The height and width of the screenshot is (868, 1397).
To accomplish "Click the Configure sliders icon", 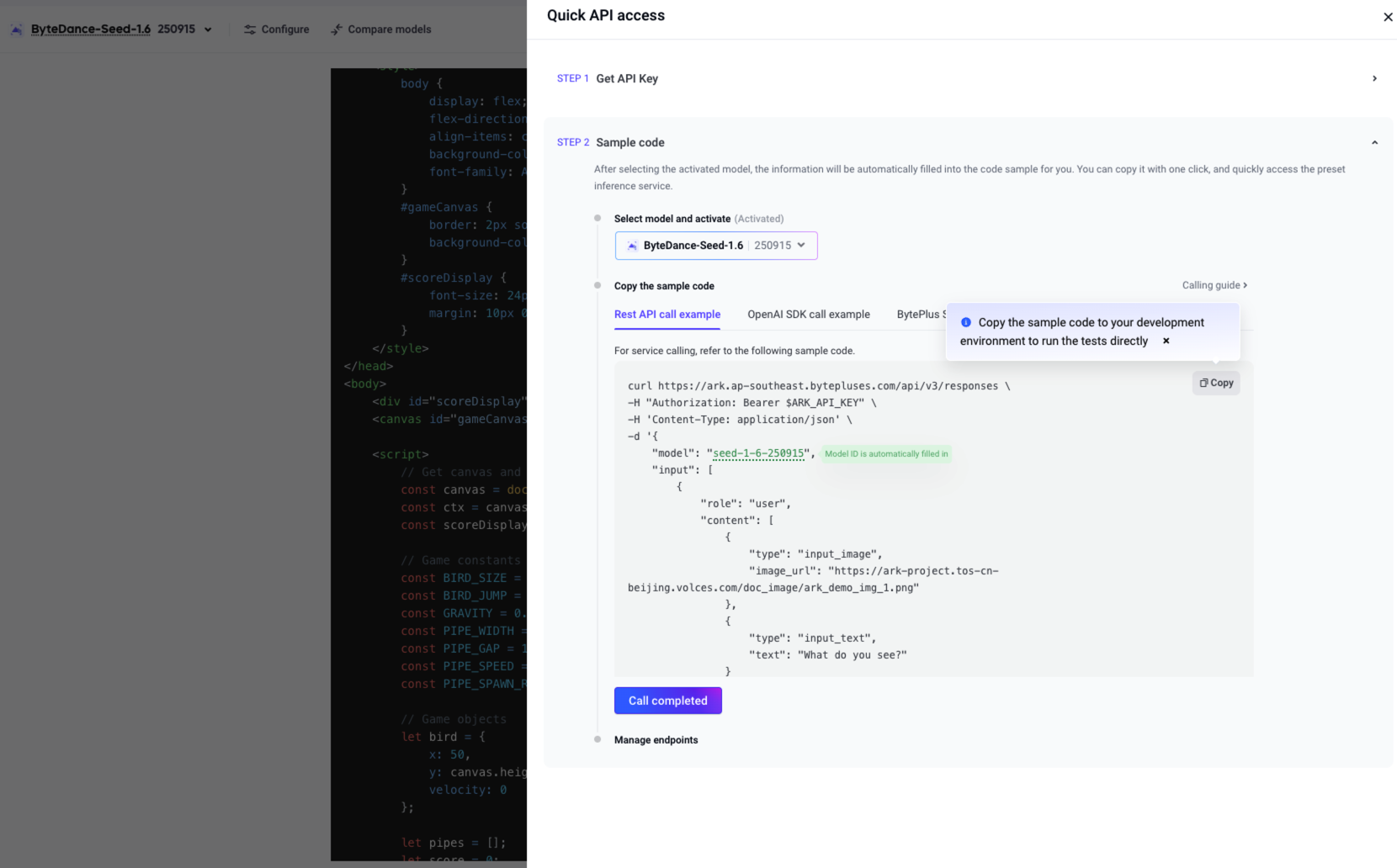I will 250,29.
